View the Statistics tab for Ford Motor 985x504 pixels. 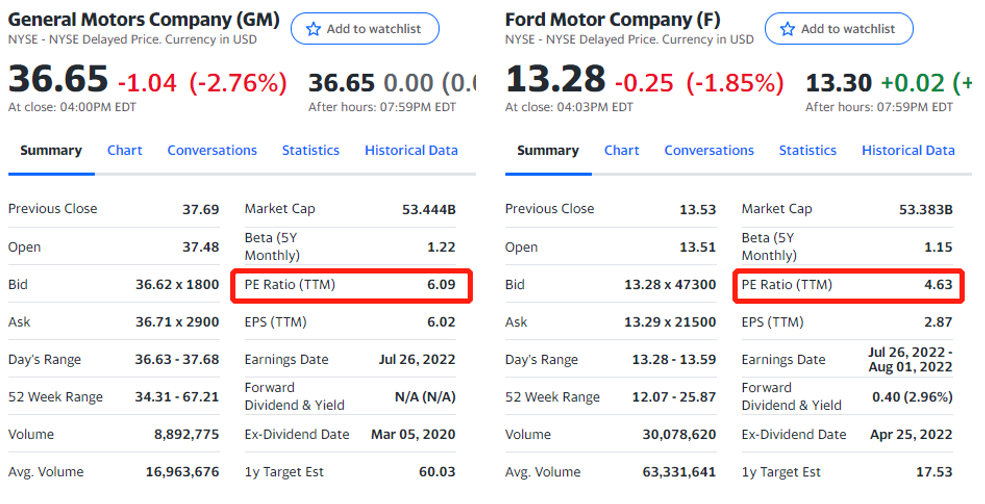click(807, 150)
